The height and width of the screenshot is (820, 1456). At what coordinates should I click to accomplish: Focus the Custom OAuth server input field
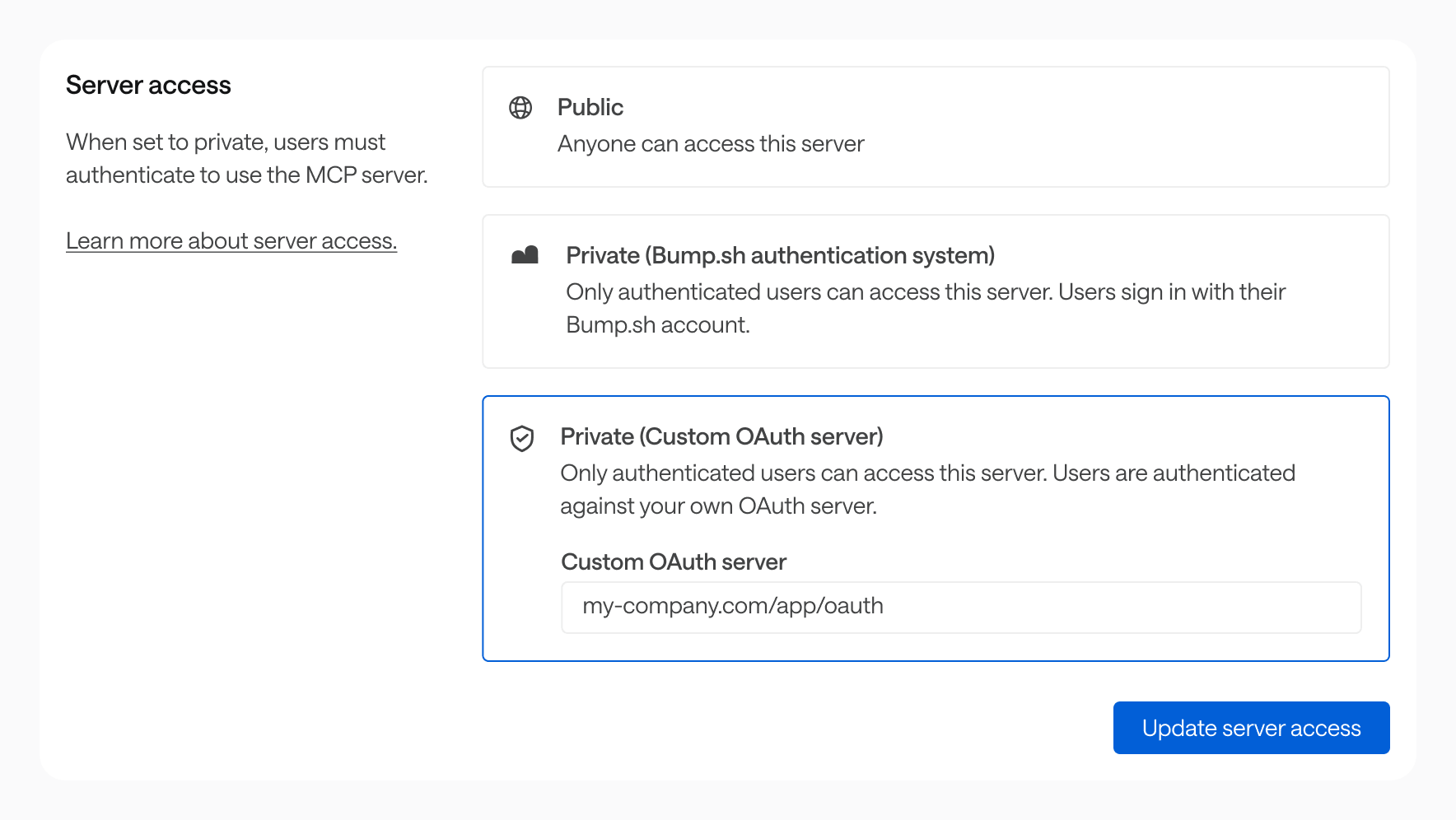[961, 608]
